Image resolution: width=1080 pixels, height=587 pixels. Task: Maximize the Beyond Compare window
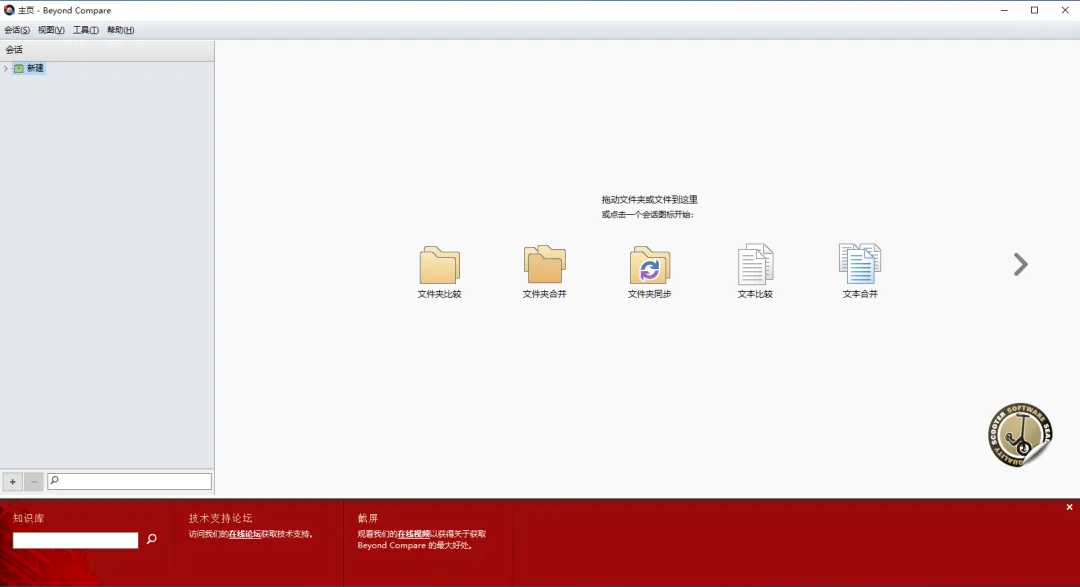tap(1034, 10)
